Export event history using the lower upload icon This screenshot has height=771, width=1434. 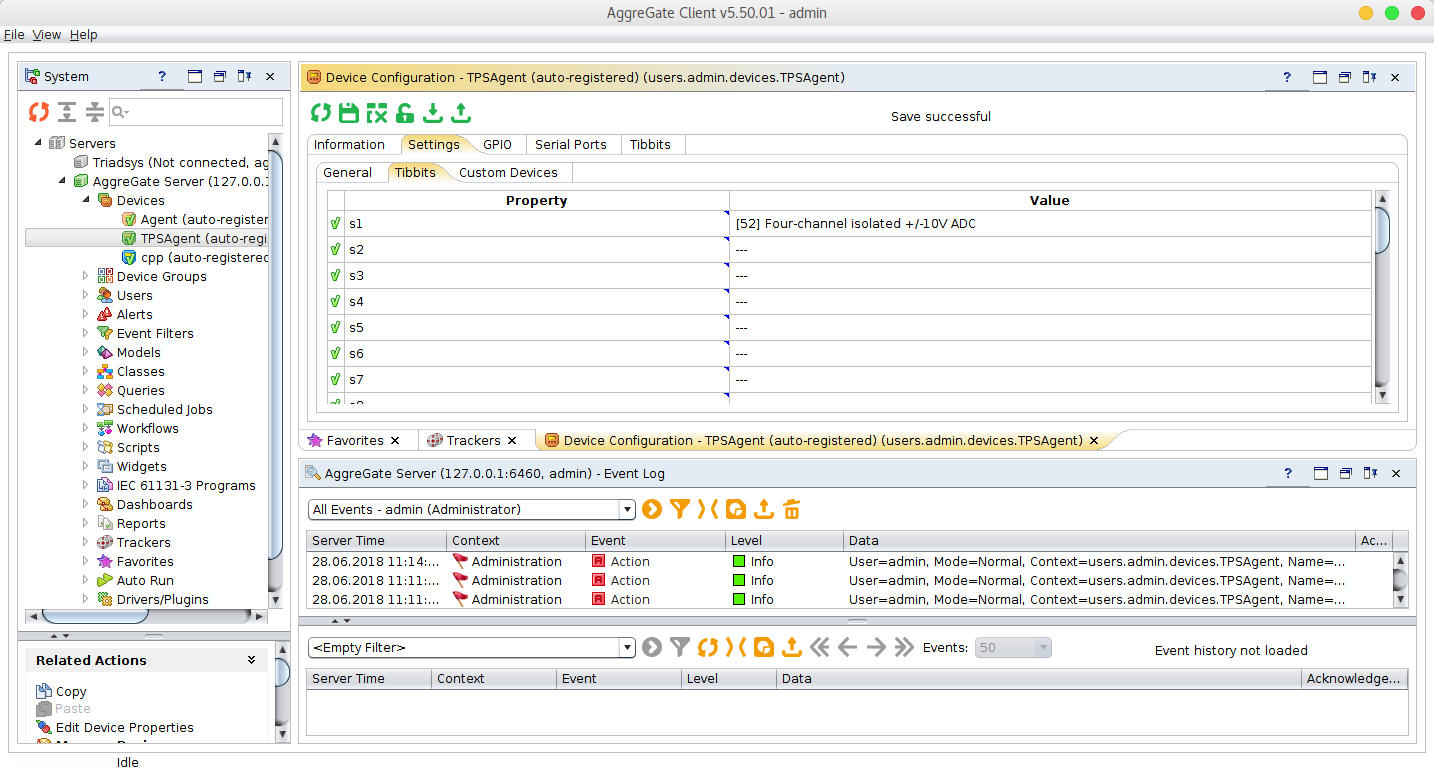point(792,647)
